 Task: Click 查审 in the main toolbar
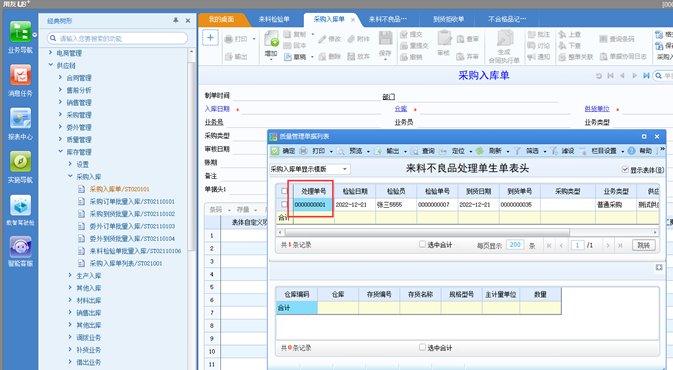468,39
